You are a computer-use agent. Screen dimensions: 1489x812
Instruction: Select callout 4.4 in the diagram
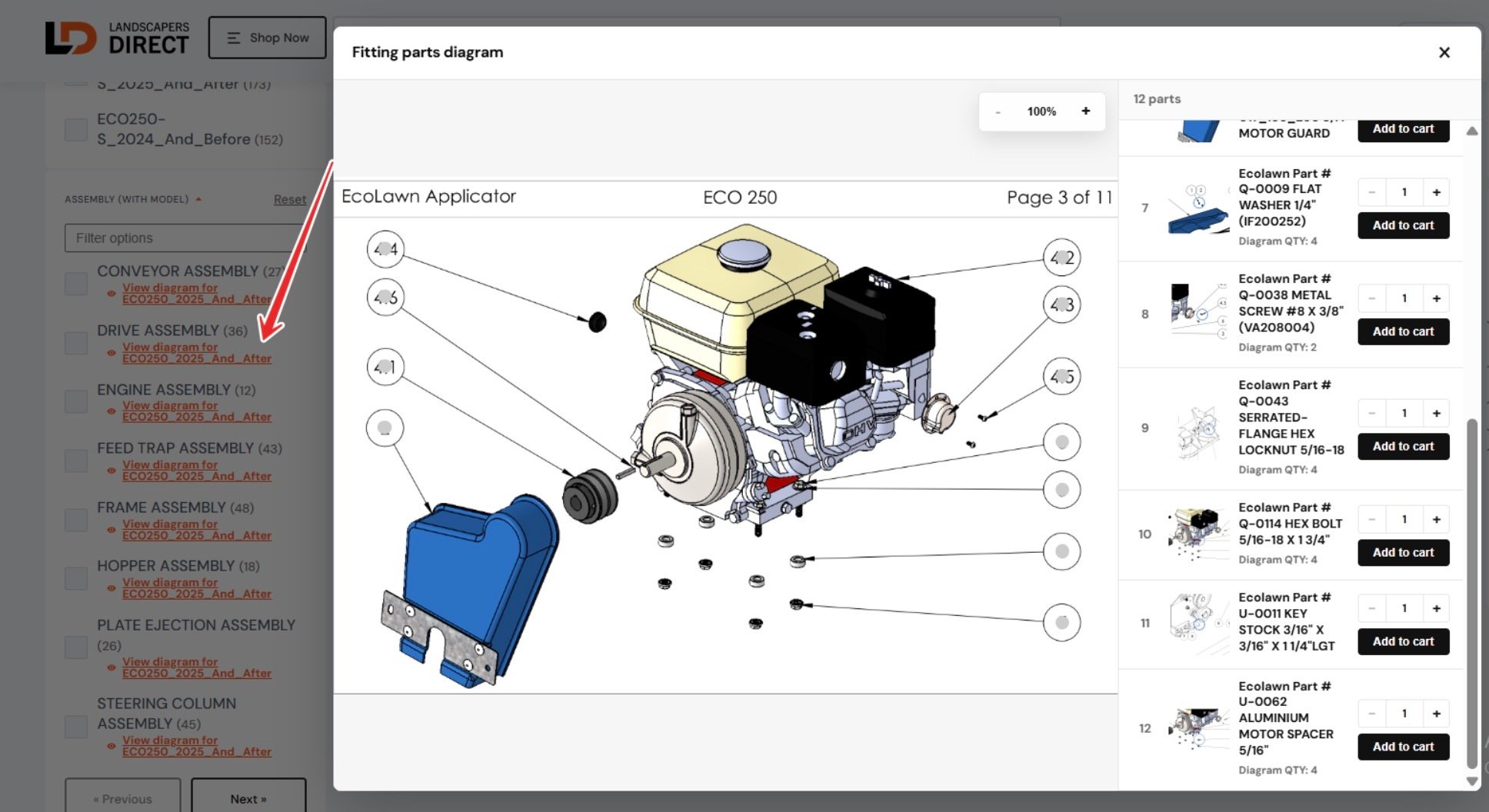coord(385,249)
